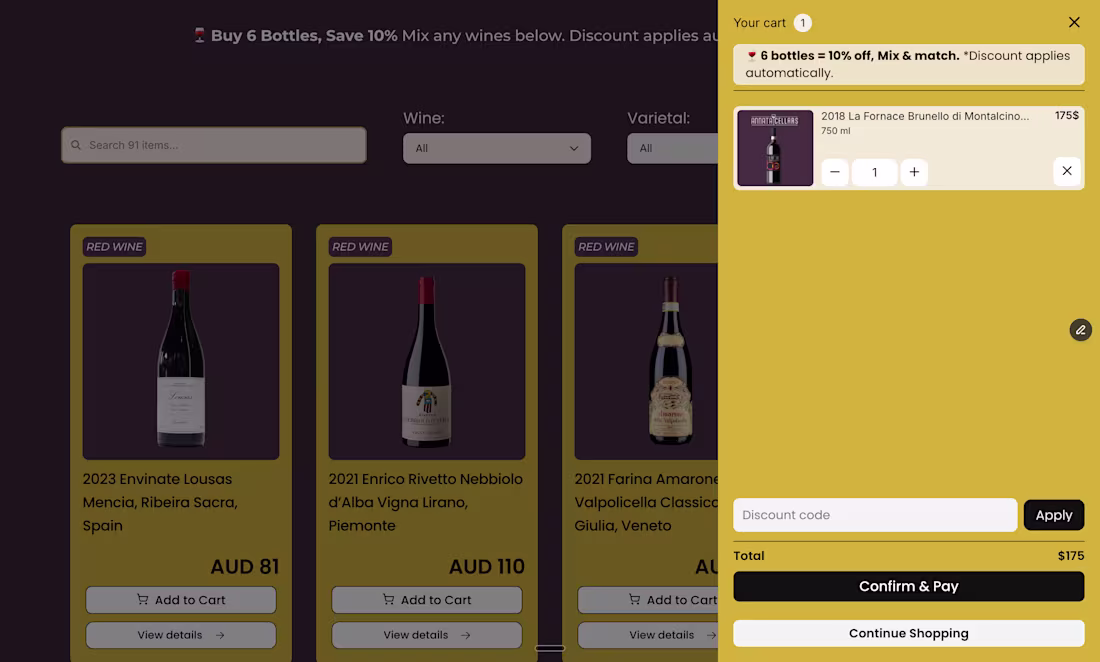Open the Varietal filter dropdown
This screenshot has width=1100, height=662.
[672, 148]
